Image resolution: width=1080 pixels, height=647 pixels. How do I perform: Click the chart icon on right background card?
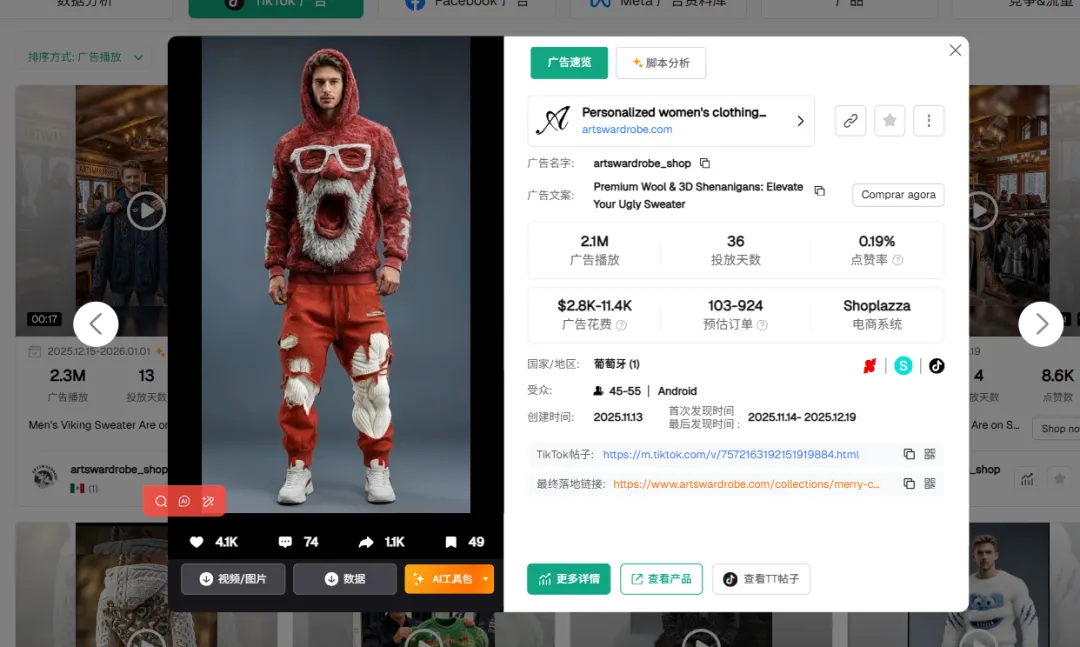[1027, 479]
